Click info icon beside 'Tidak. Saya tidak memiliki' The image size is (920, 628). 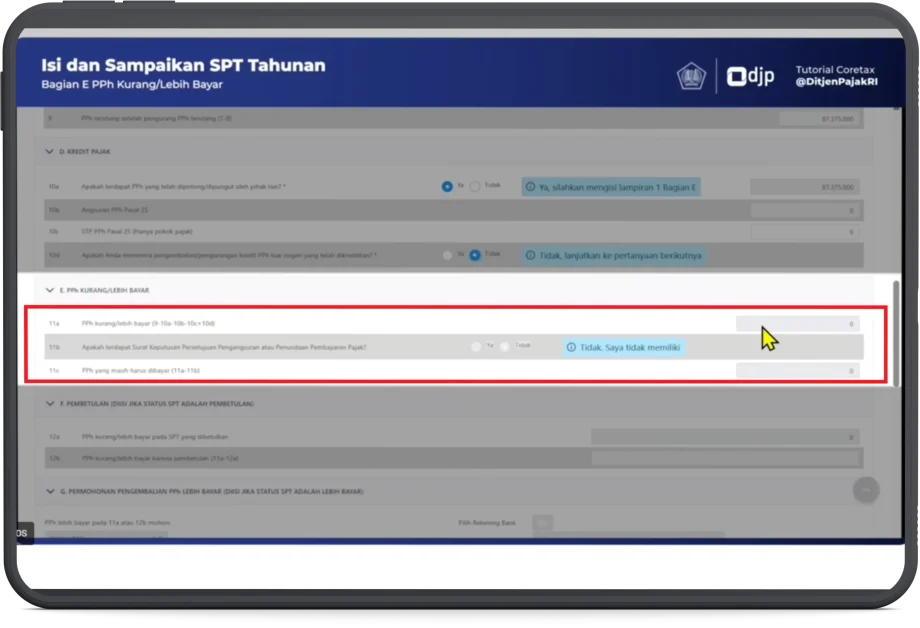[571, 347]
